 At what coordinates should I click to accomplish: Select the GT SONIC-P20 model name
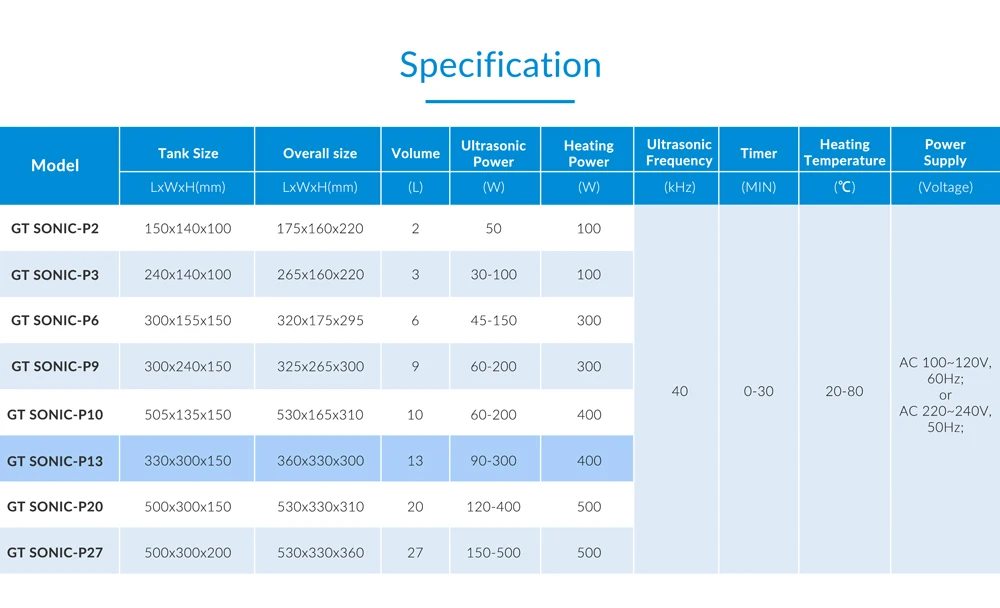click(x=55, y=507)
